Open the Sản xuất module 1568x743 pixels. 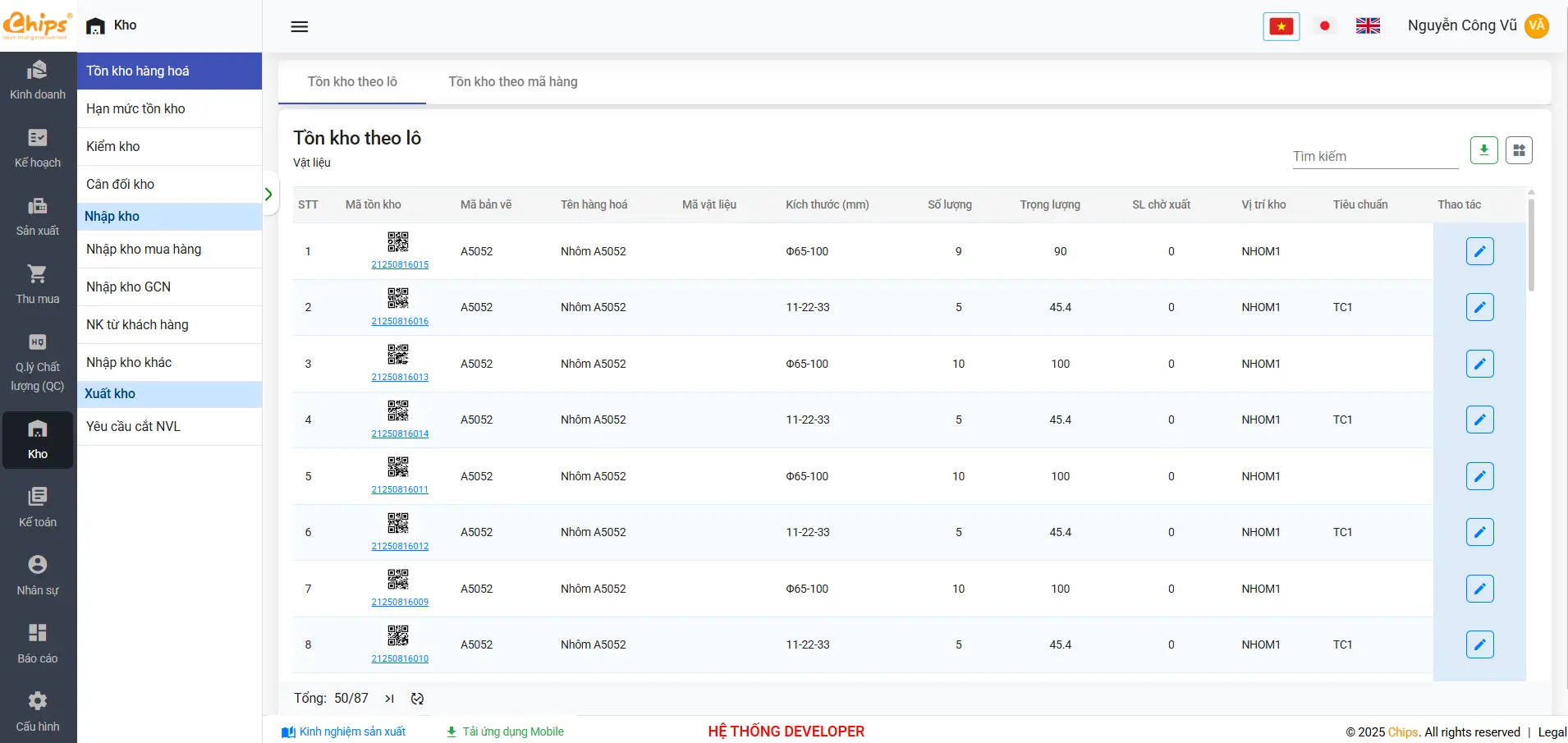click(38, 217)
